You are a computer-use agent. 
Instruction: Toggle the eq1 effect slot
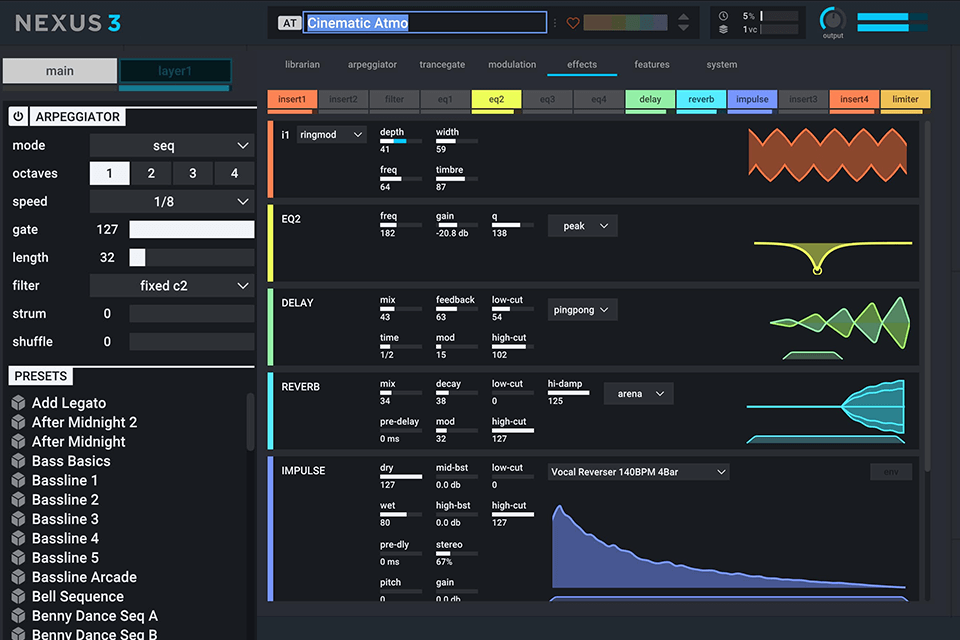(x=445, y=99)
